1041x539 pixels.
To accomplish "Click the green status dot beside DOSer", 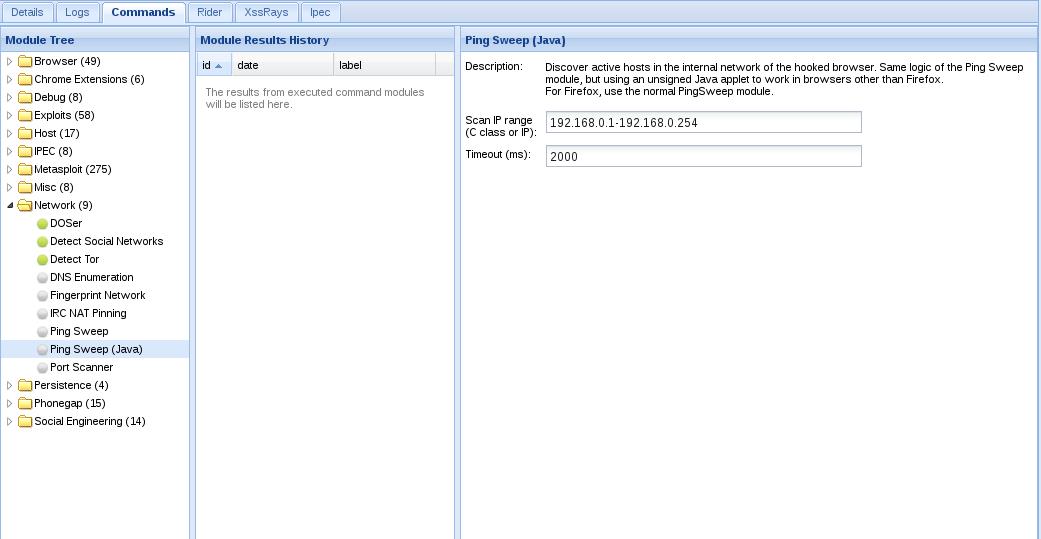I will coord(42,224).
